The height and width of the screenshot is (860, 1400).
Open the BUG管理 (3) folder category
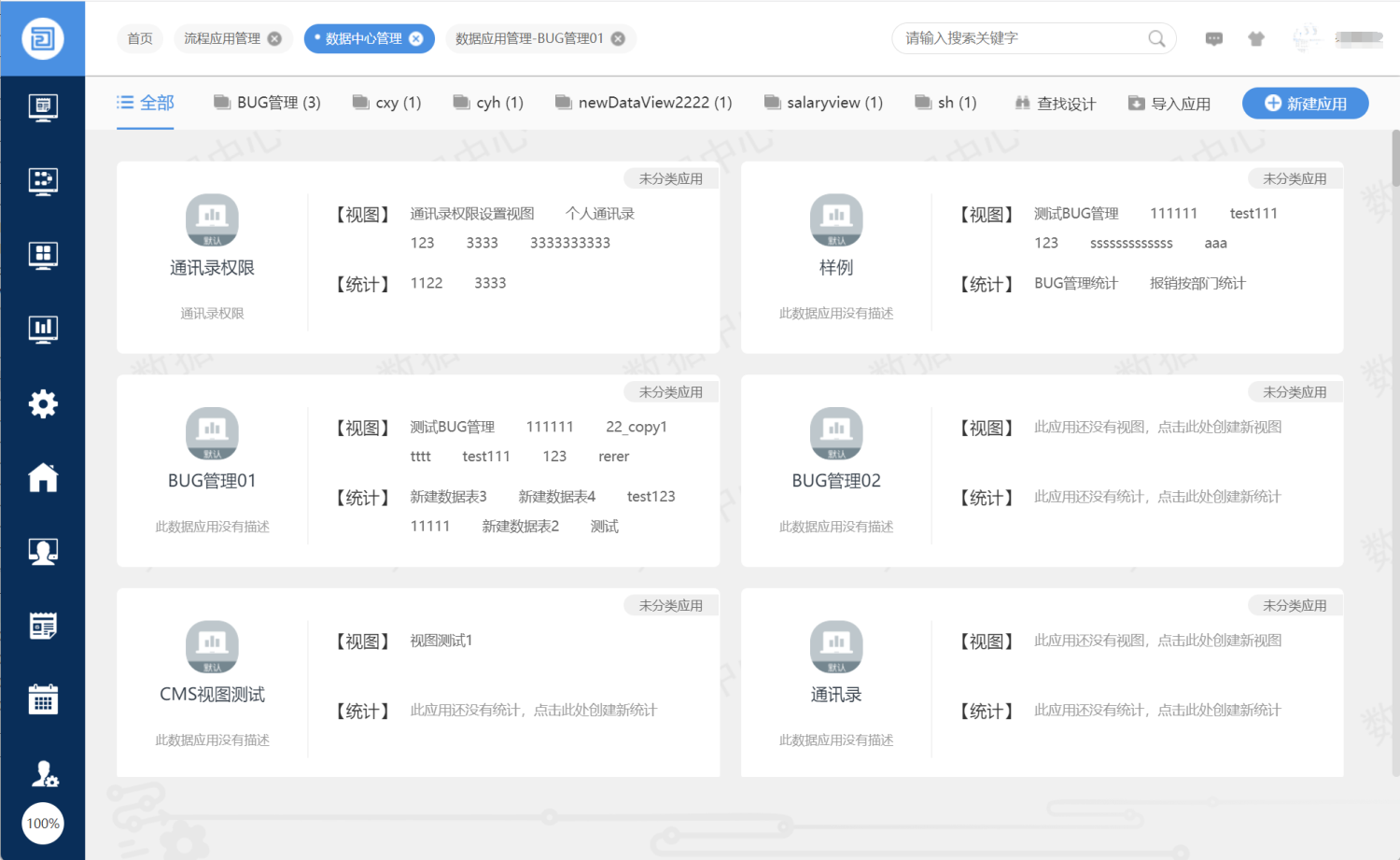[x=268, y=103]
